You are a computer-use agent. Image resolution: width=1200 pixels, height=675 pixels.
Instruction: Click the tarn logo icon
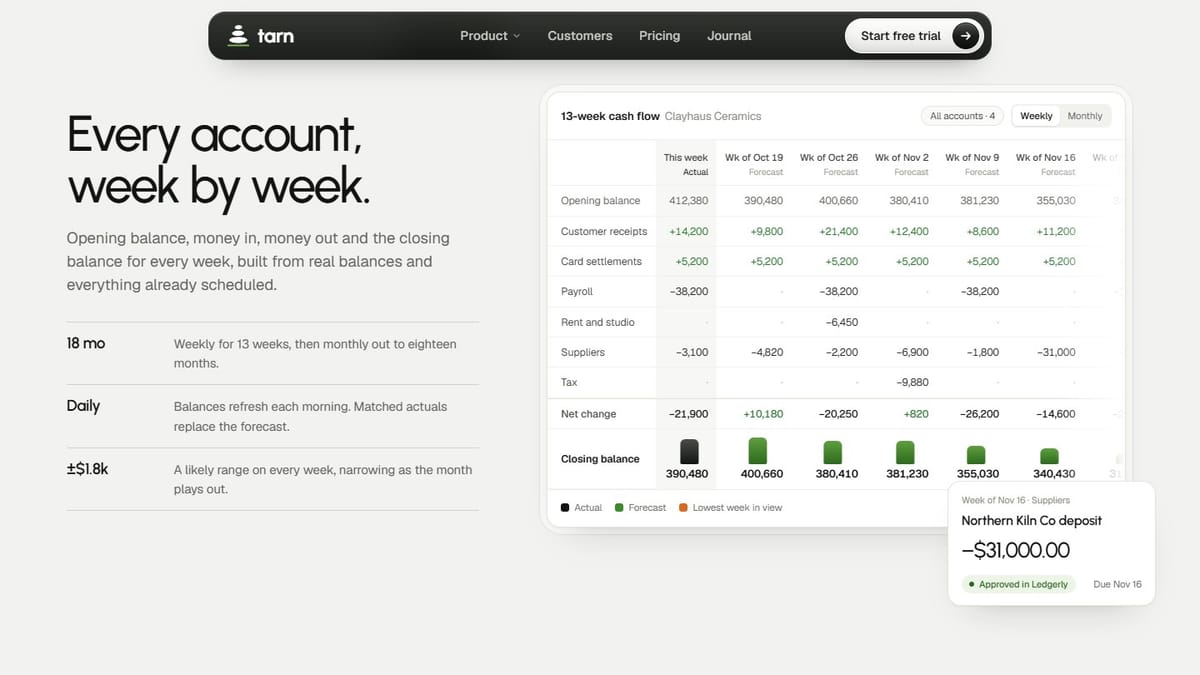pos(237,35)
